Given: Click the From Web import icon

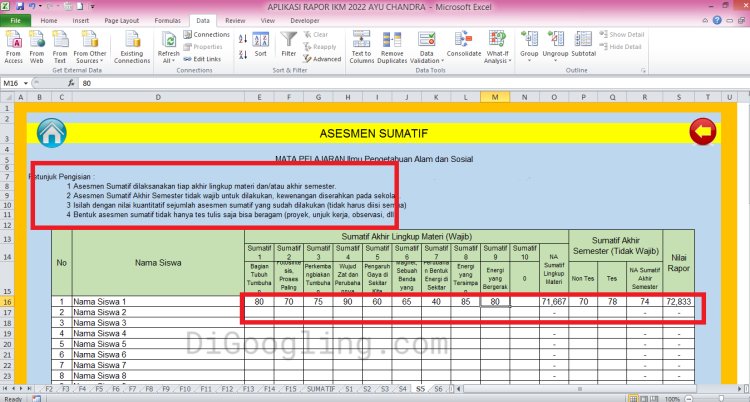Looking at the screenshot, I should (x=37, y=45).
